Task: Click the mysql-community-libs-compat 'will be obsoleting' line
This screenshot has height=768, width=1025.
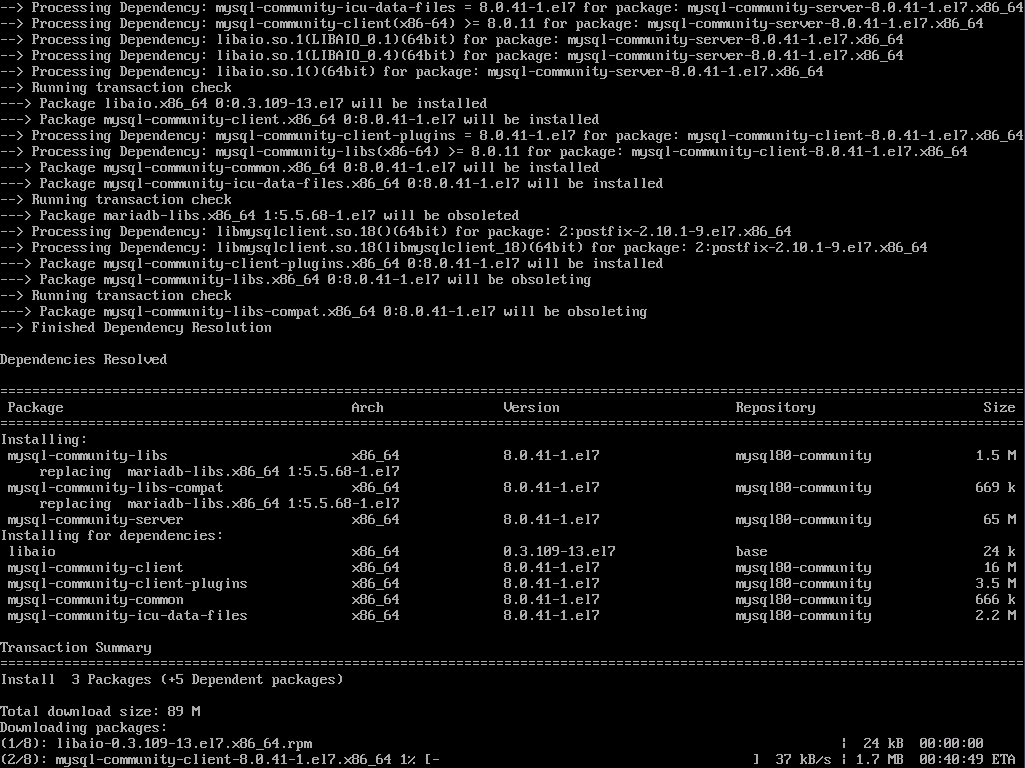Action: (324, 312)
